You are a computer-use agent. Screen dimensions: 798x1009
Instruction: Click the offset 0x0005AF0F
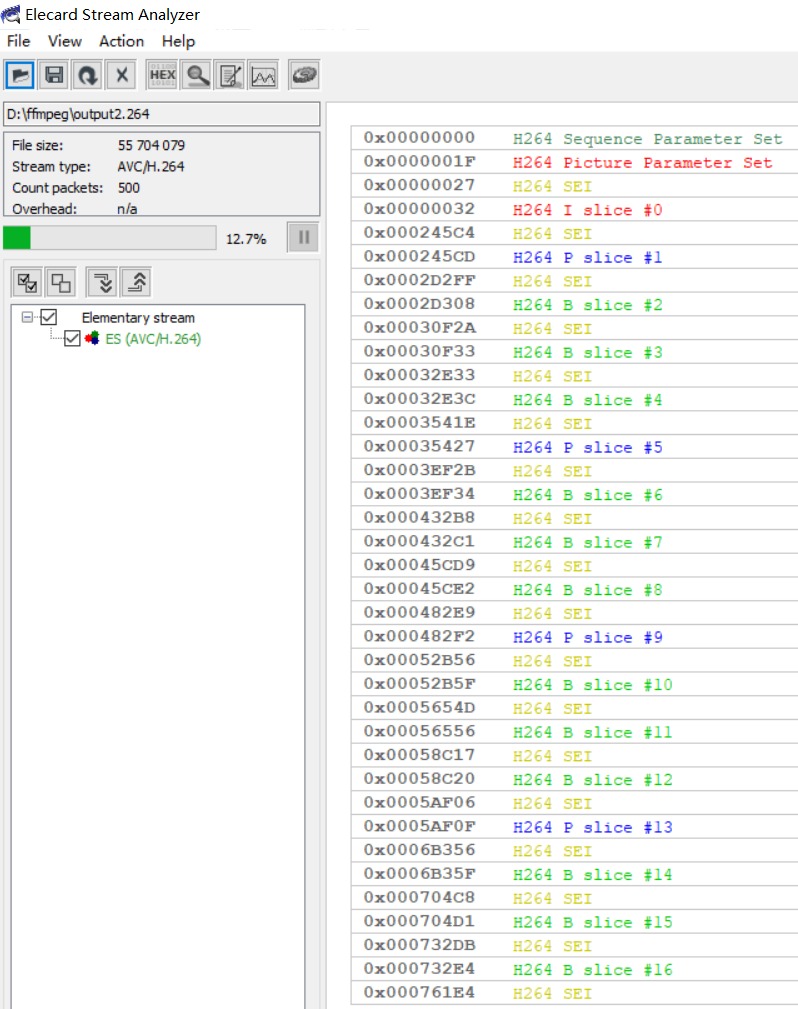419,826
